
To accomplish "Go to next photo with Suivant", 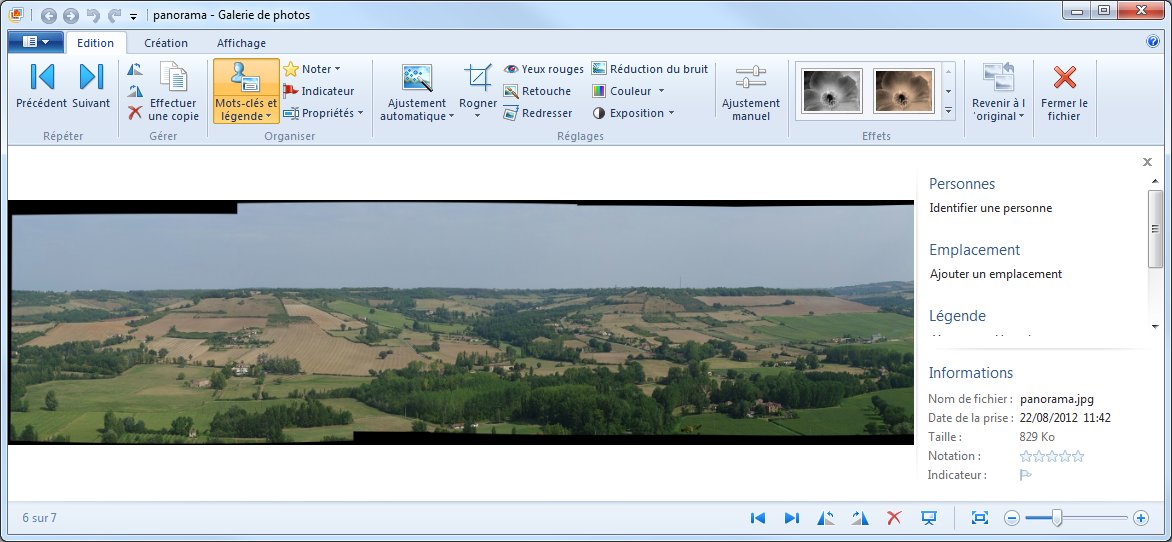I will [91, 87].
